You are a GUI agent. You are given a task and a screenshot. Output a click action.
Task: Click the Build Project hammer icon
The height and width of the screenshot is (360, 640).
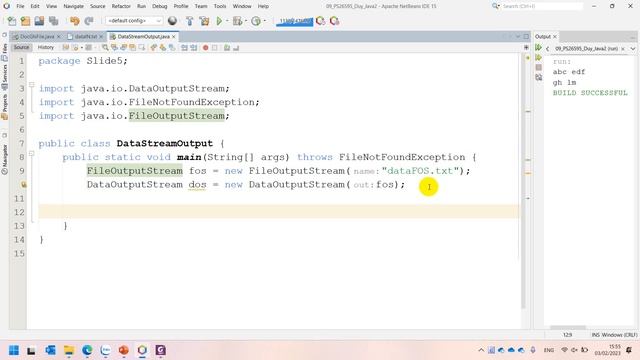[189, 21]
